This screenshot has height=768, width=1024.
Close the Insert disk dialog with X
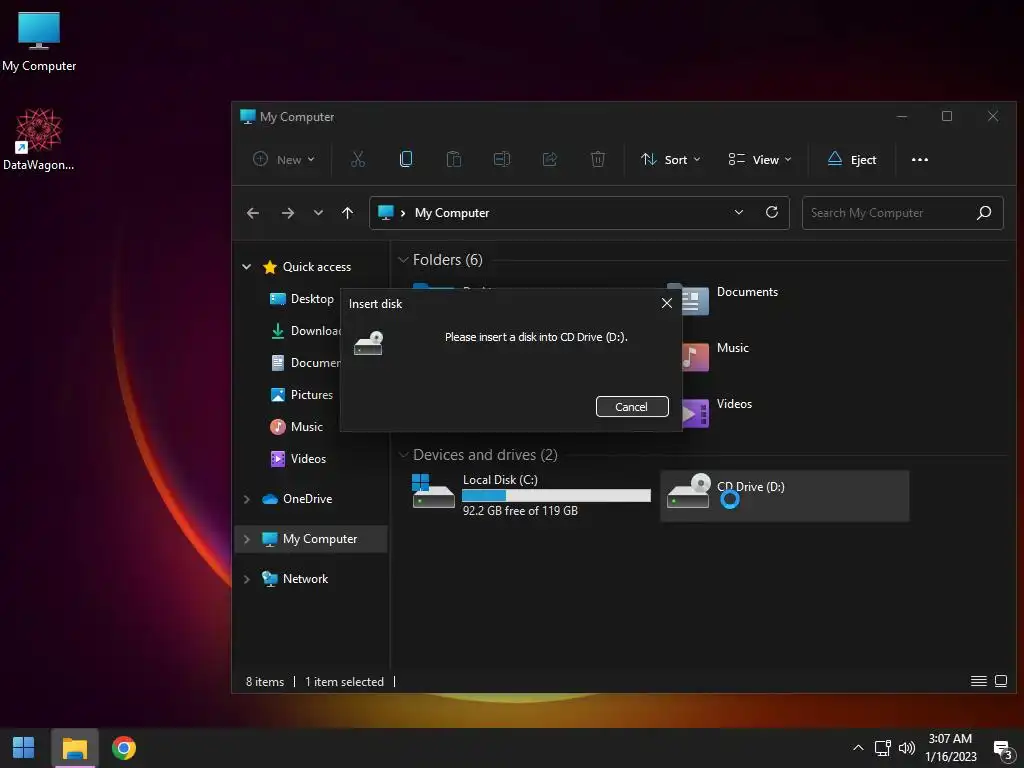click(667, 303)
